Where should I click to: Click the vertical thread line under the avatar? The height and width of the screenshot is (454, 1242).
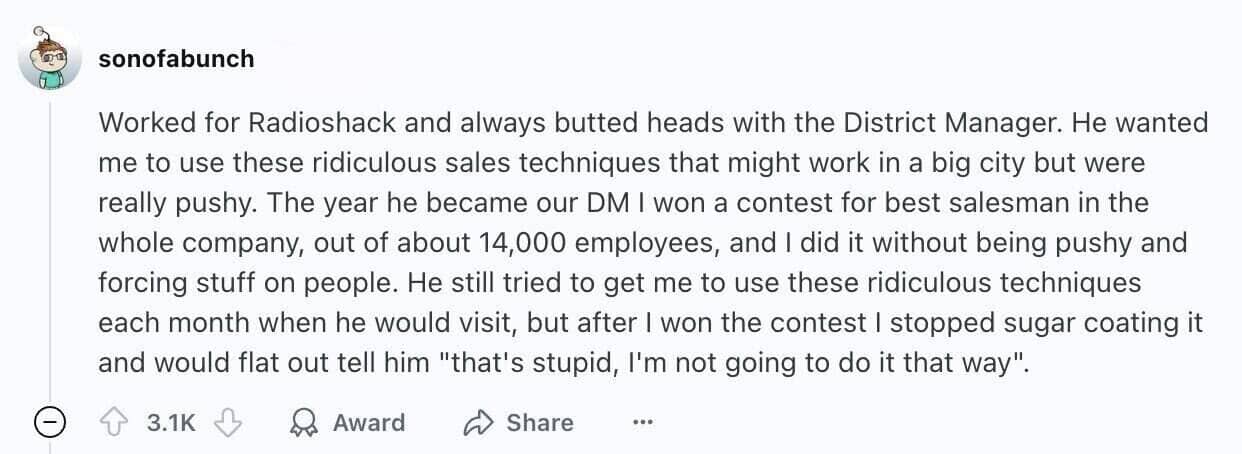pos(50,250)
